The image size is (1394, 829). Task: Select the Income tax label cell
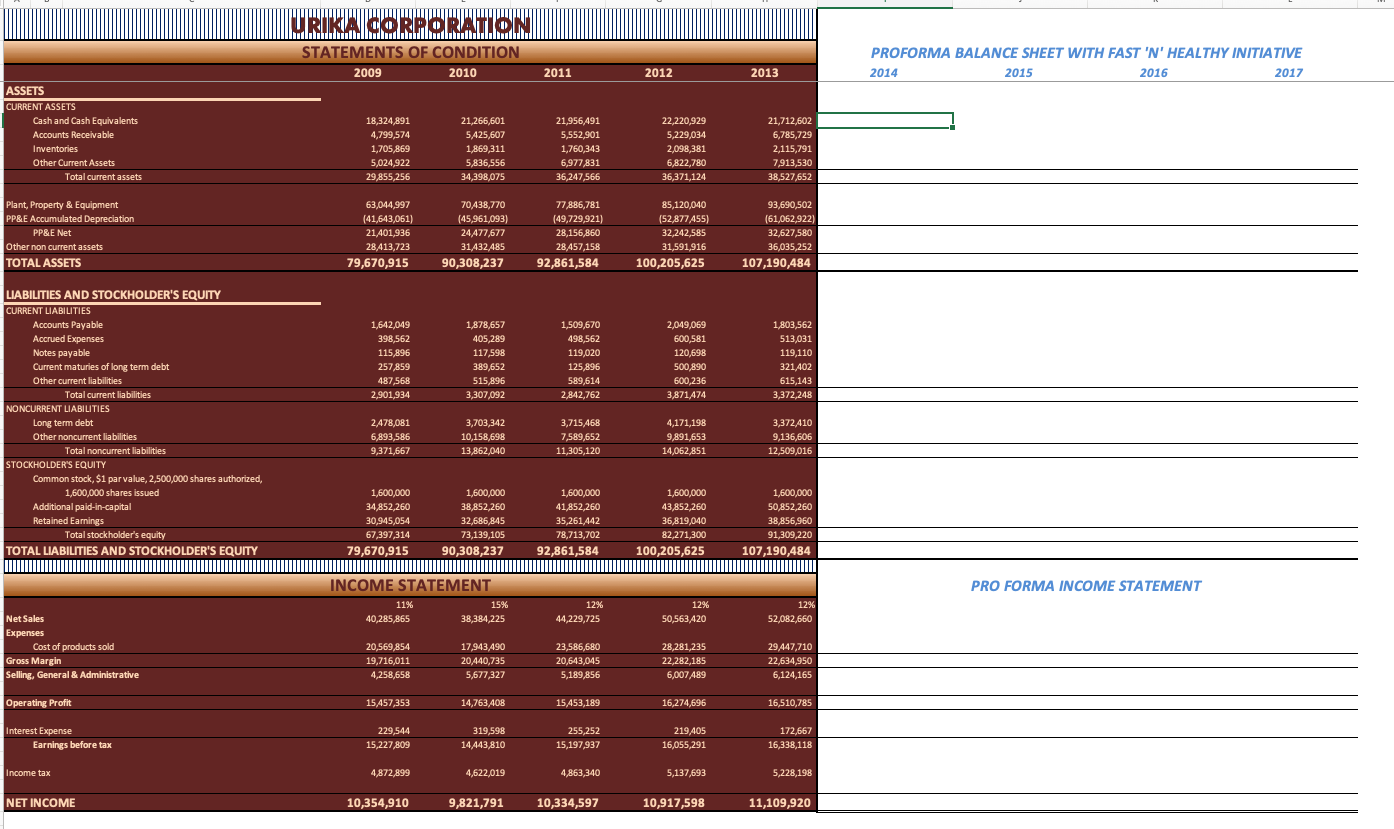pos(26,772)
